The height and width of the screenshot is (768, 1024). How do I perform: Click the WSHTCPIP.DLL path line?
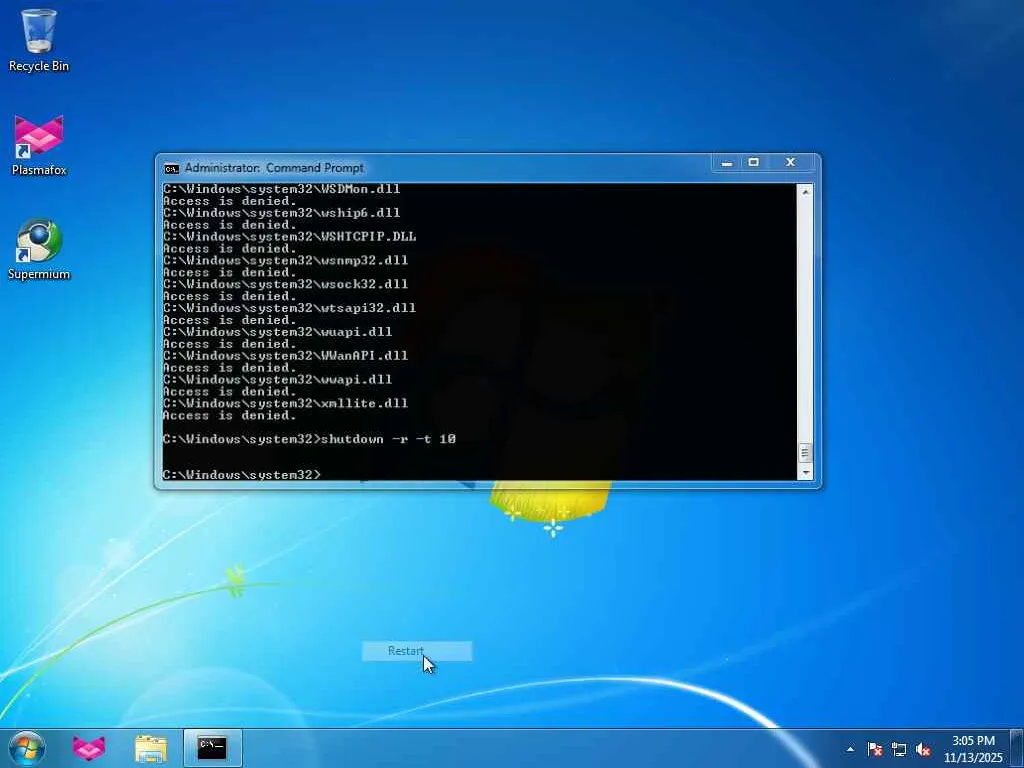click(289, 236)
